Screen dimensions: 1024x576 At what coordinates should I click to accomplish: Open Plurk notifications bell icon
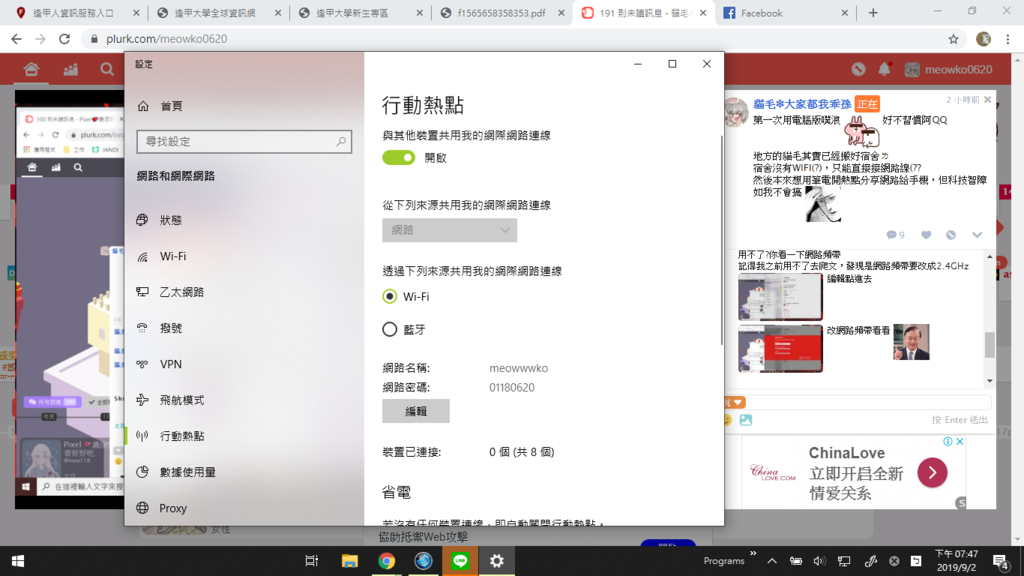[884, 69]
